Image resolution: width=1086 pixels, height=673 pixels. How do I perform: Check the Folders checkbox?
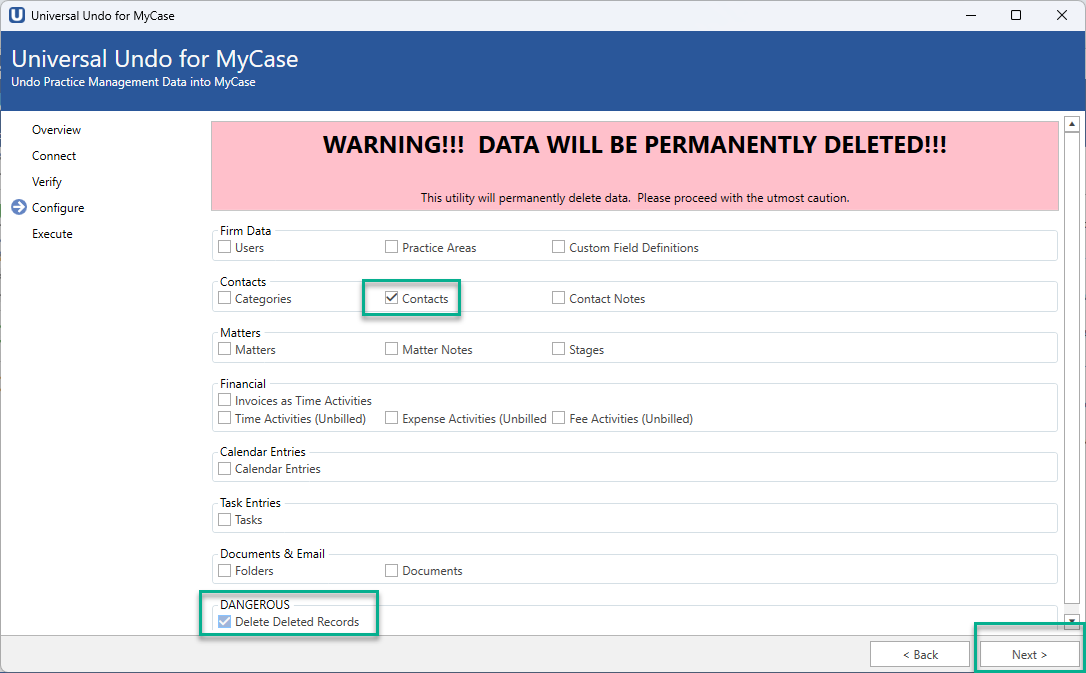pos(224,571)
